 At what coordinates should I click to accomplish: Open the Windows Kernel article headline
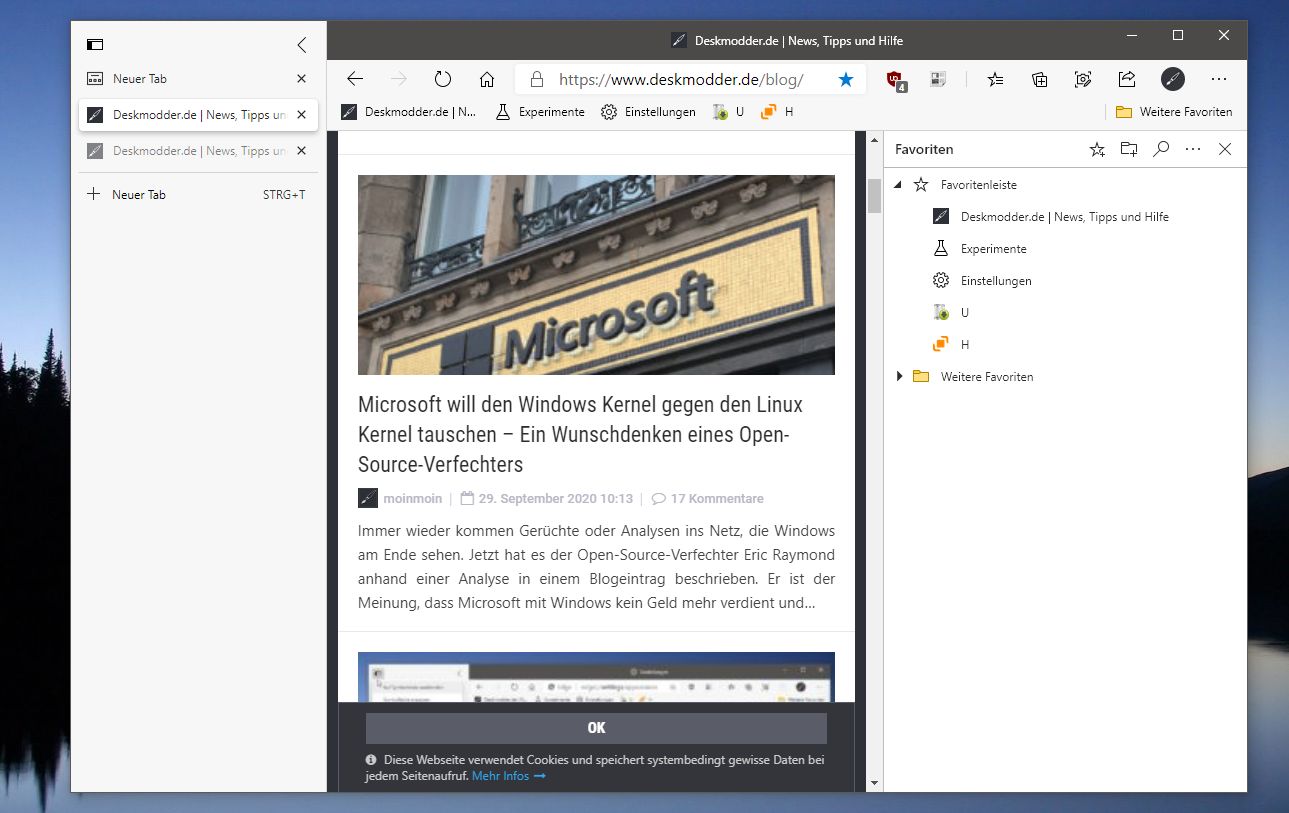coord(581,435)
